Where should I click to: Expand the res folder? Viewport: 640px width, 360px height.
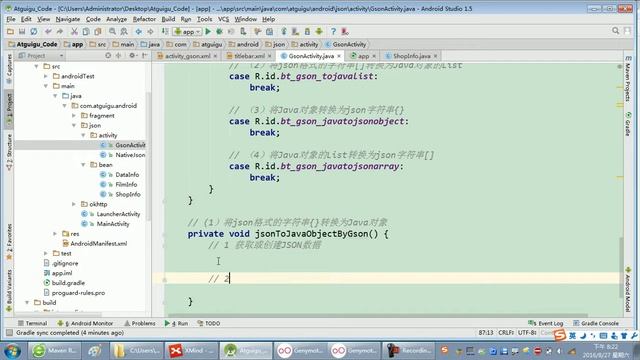(x=55, y=233)
